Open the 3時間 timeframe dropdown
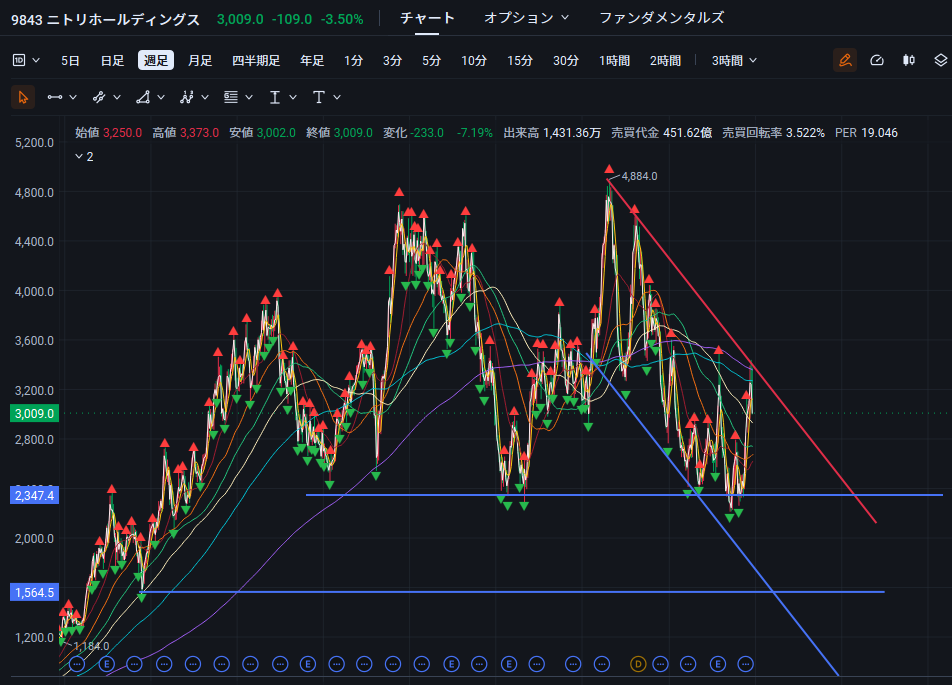952x685 pixels. click(734, 60)
